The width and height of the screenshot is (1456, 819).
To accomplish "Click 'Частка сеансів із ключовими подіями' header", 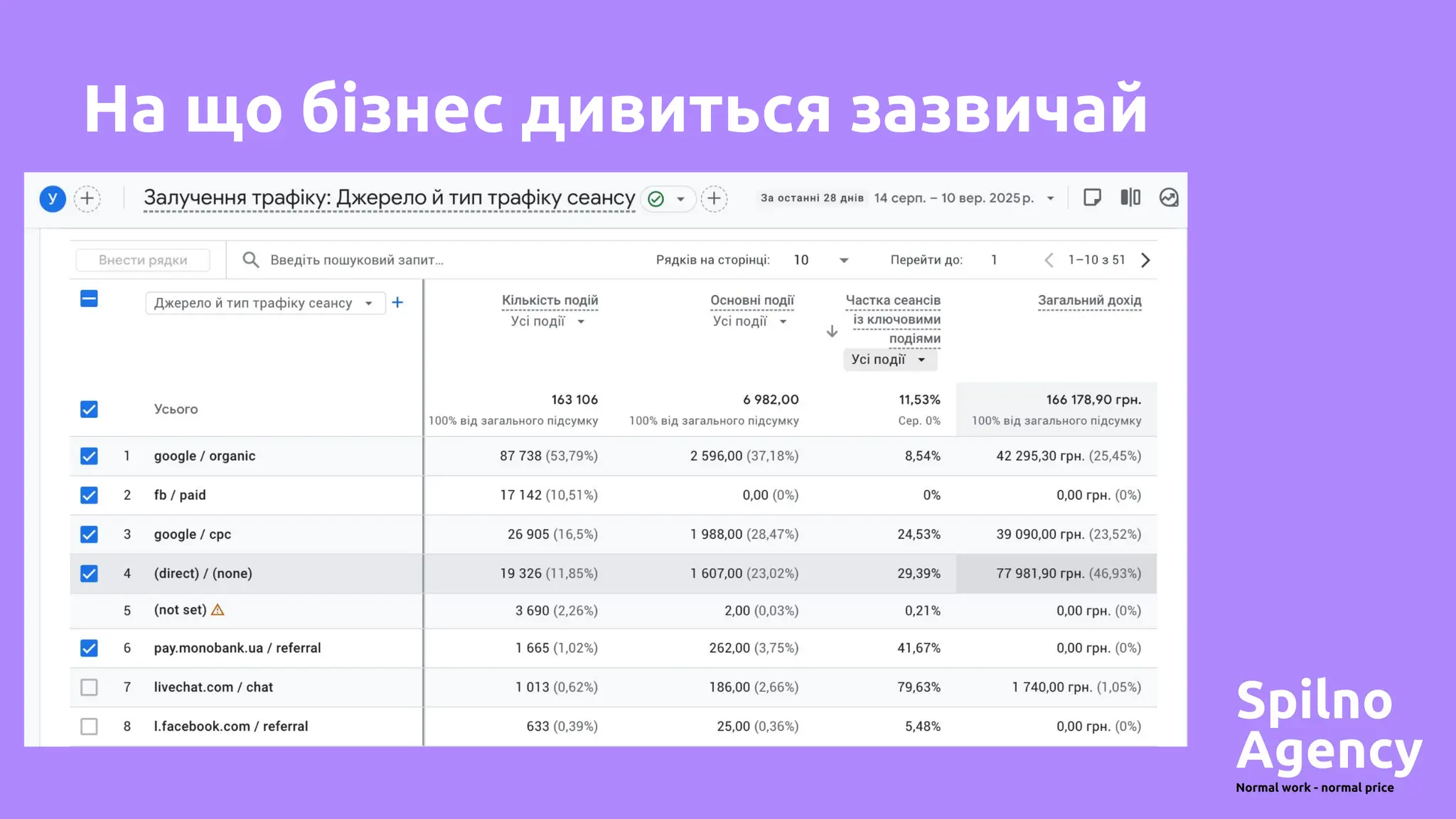I will coord(893,319).
